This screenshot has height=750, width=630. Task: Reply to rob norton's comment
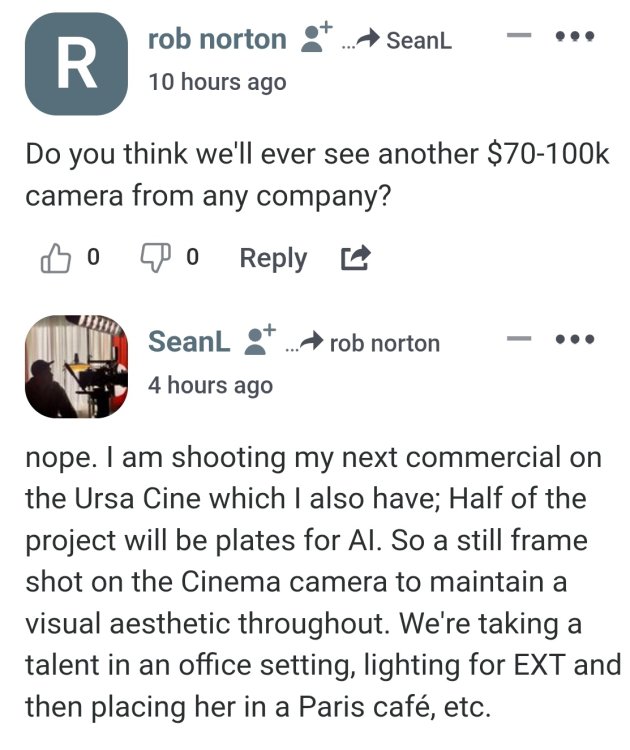coord(273,258)
